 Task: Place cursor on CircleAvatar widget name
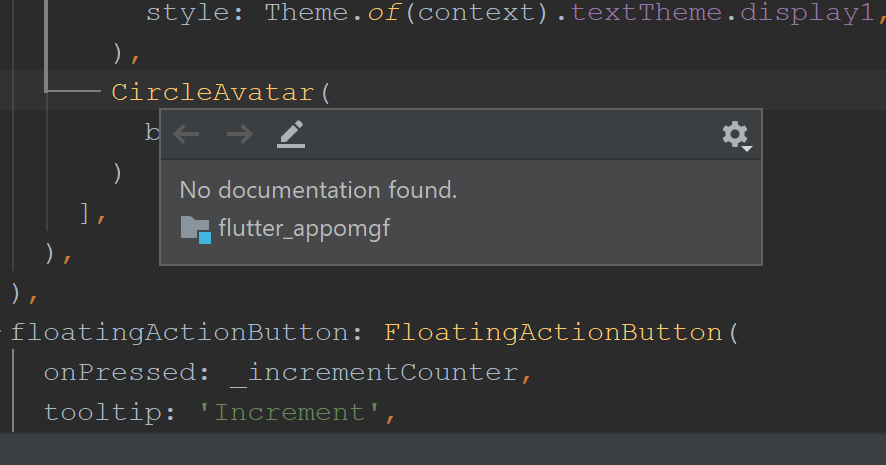pyautogui.click(x=212, y=93)
